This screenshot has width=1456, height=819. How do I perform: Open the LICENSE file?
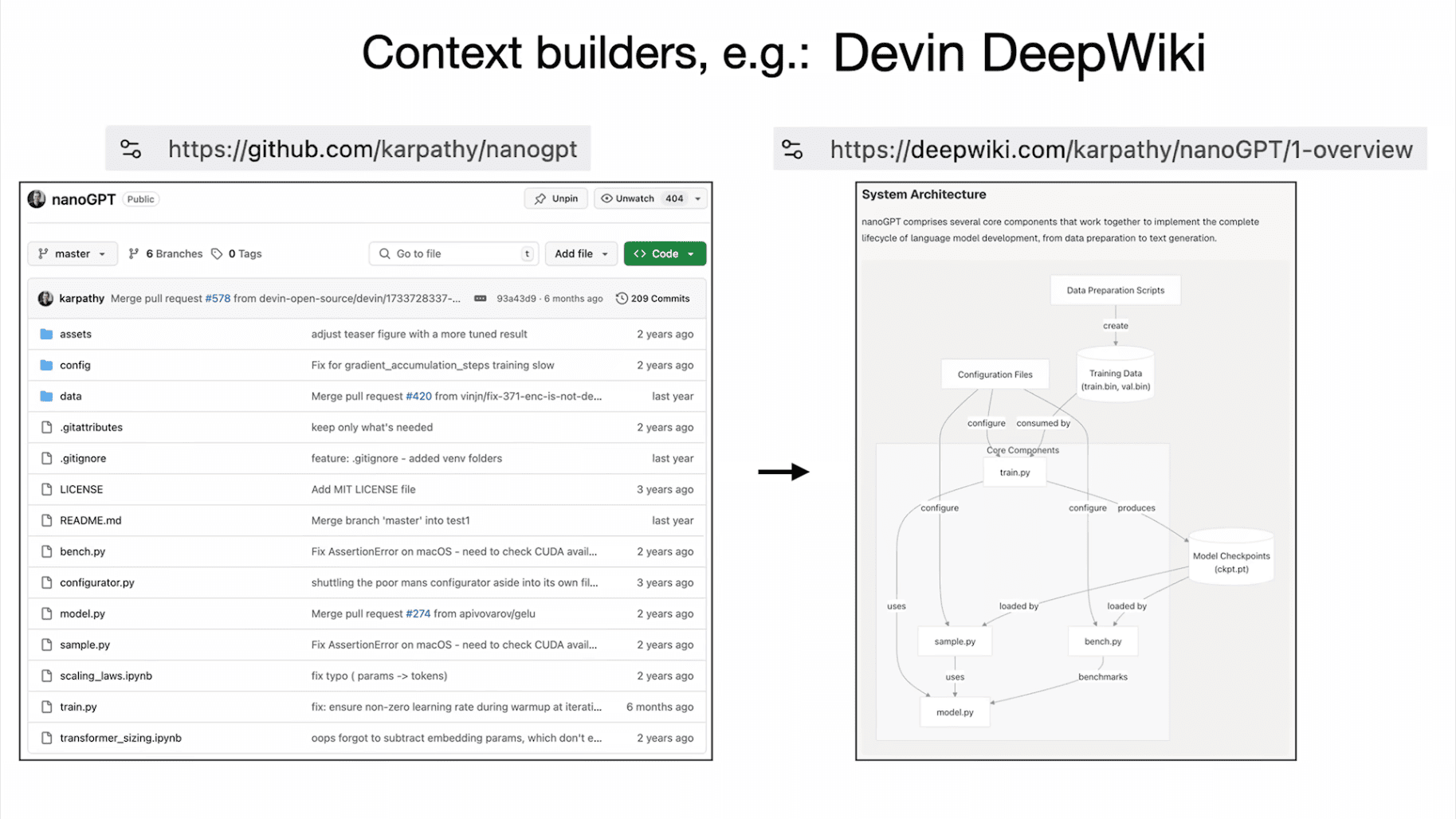click(x=81, y=489)
